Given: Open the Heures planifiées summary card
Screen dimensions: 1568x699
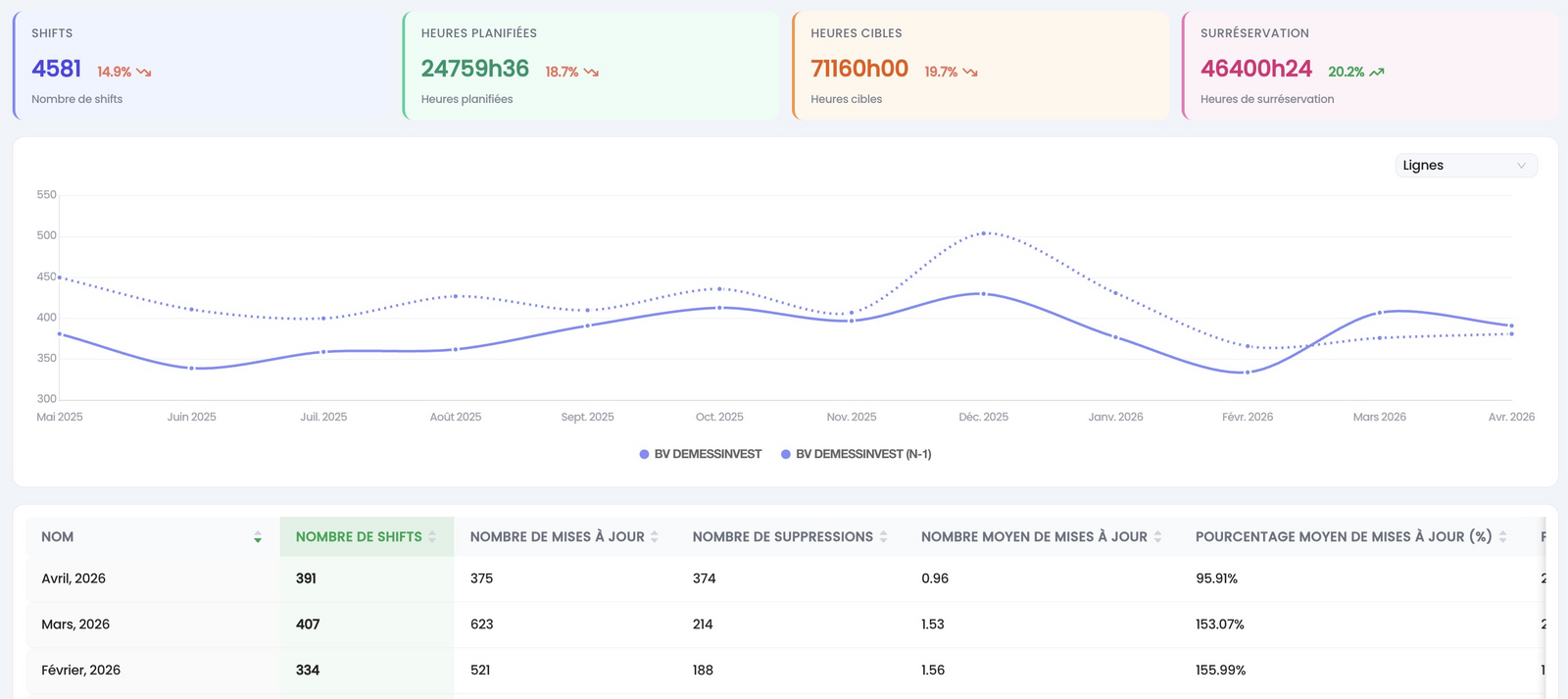Looking at the screenshot, I should (591, 66).
